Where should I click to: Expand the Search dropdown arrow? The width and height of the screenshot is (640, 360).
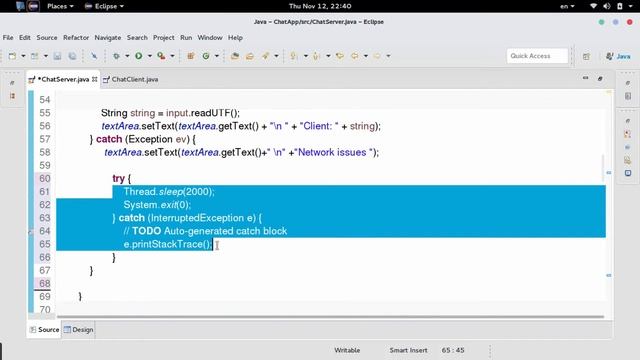tap(276, 56)
